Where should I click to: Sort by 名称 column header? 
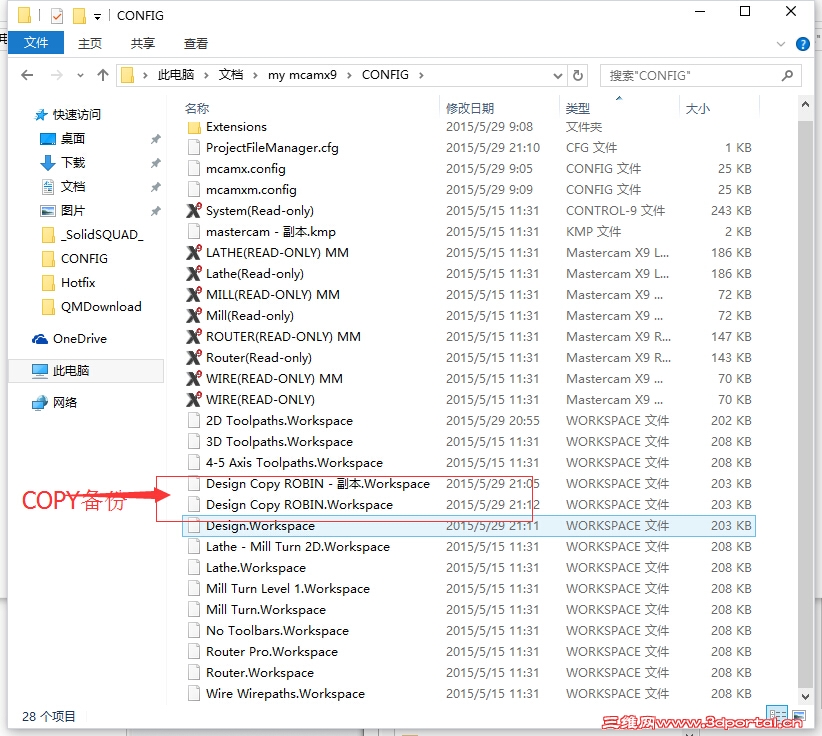[x=197, y=109]
